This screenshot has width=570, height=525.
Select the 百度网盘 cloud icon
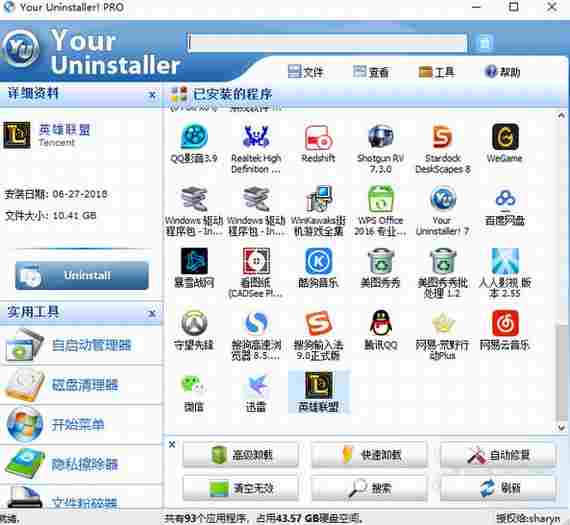coord(505,199)
